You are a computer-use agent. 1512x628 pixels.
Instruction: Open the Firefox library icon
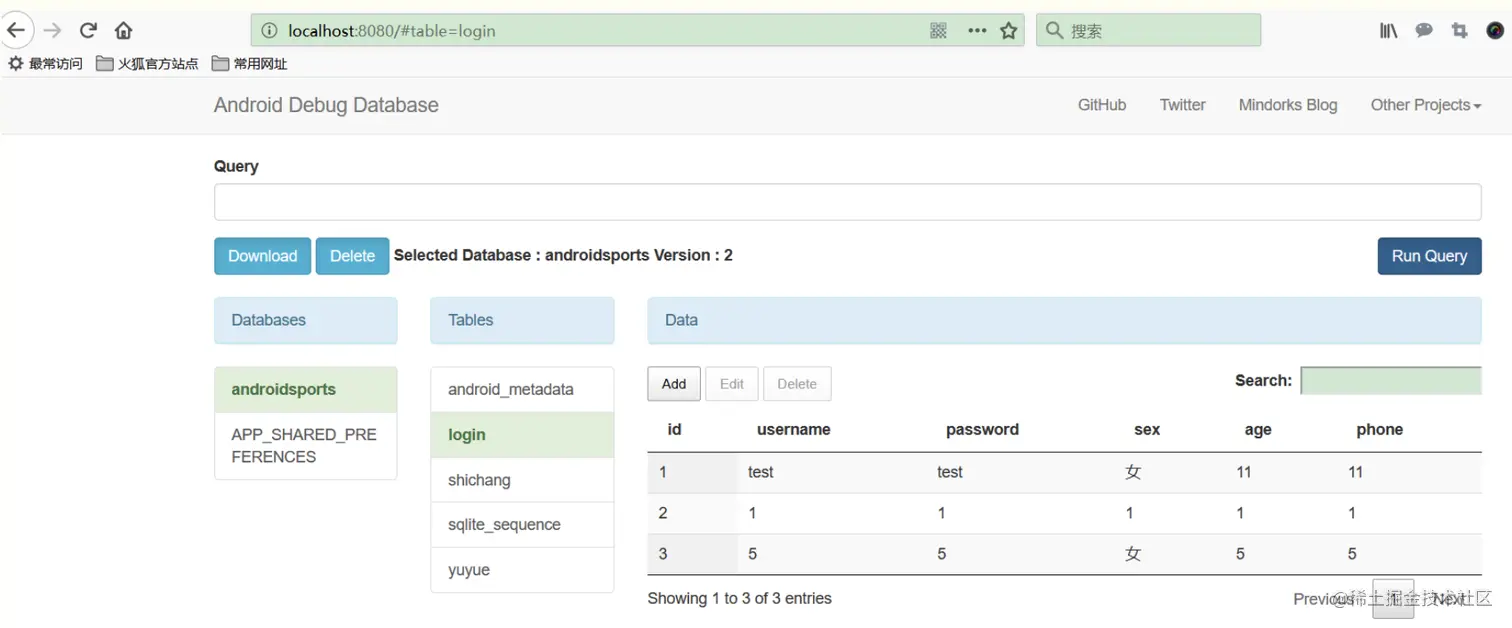1388,31
